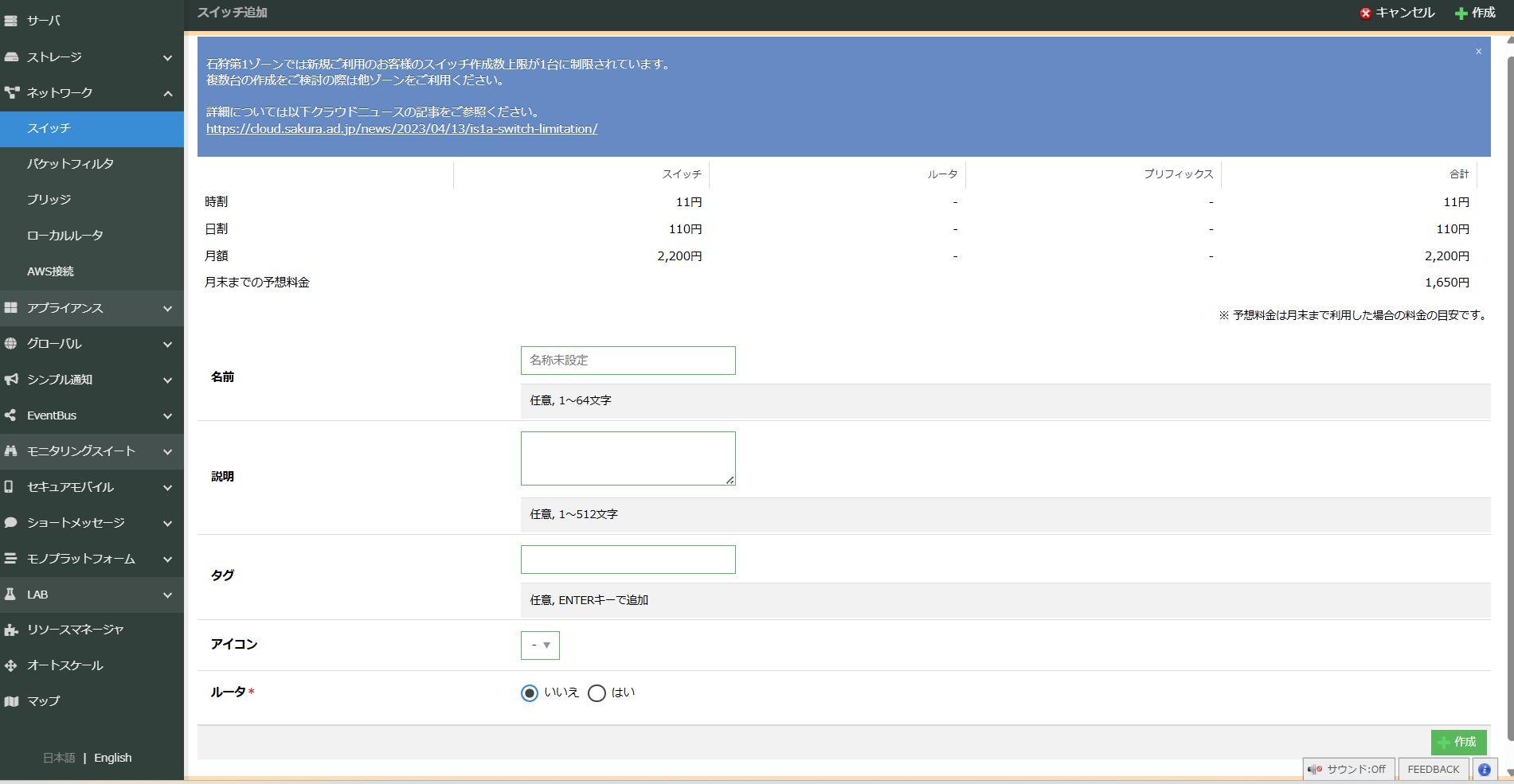1514x784 pixels.
Task: Click the 名前 text input field
Action: coord(628,361)
